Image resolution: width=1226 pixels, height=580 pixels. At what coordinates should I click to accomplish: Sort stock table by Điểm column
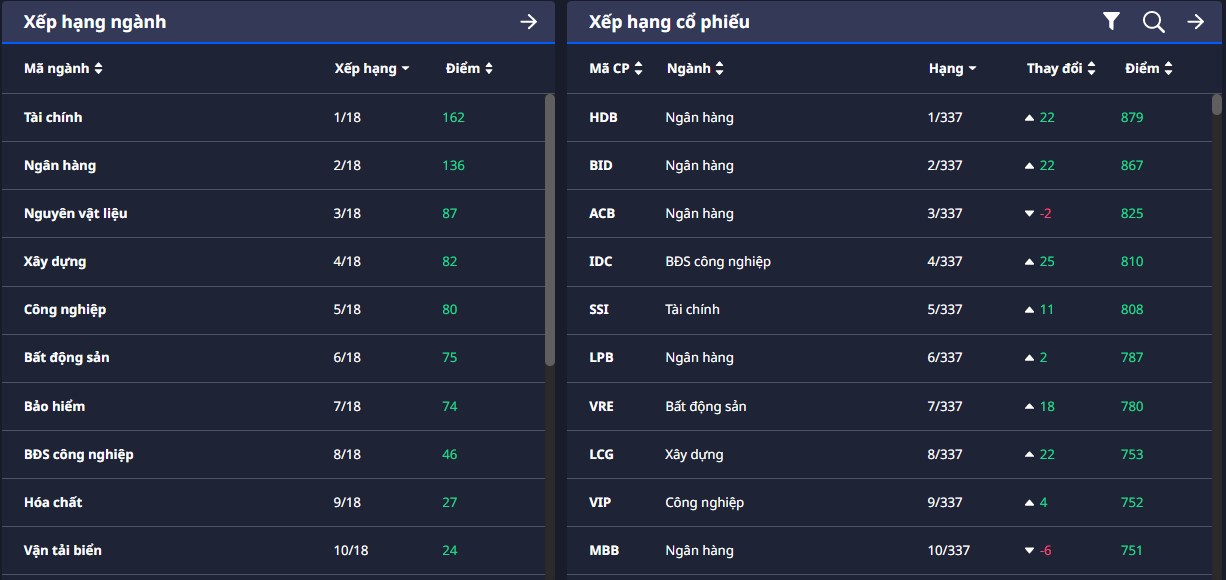(1148, 69)
